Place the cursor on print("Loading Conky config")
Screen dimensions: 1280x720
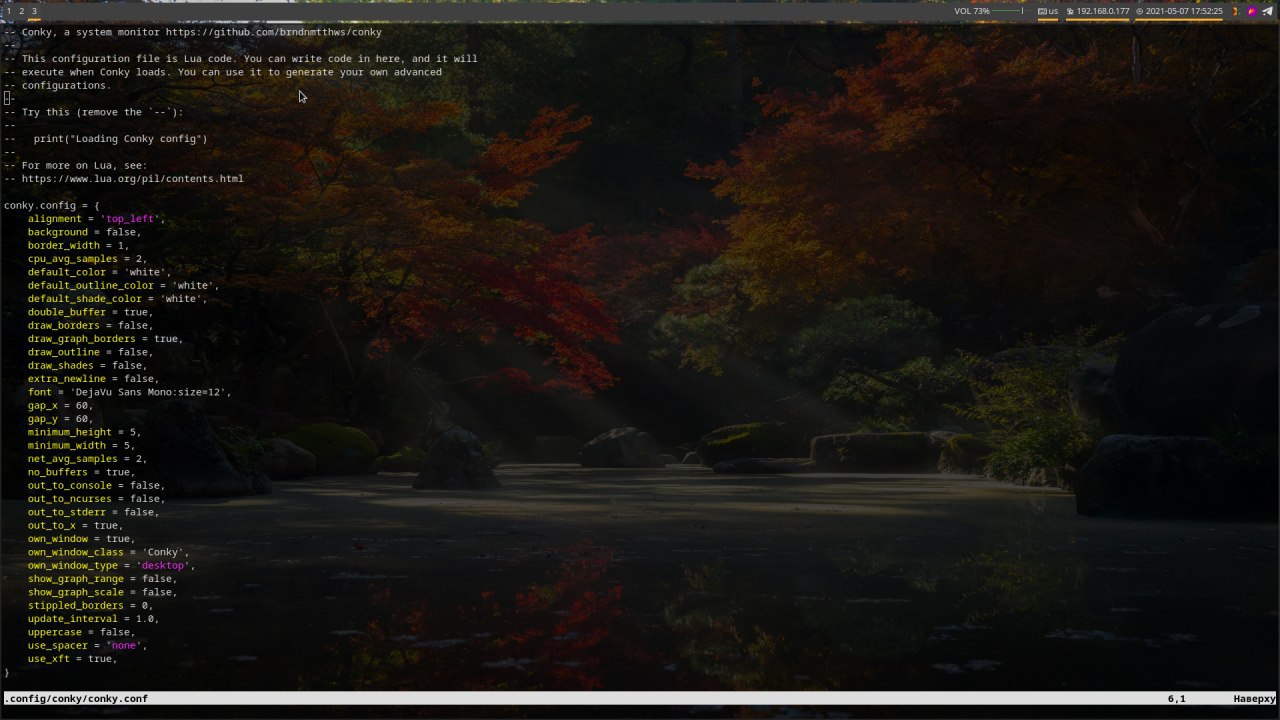120,139
